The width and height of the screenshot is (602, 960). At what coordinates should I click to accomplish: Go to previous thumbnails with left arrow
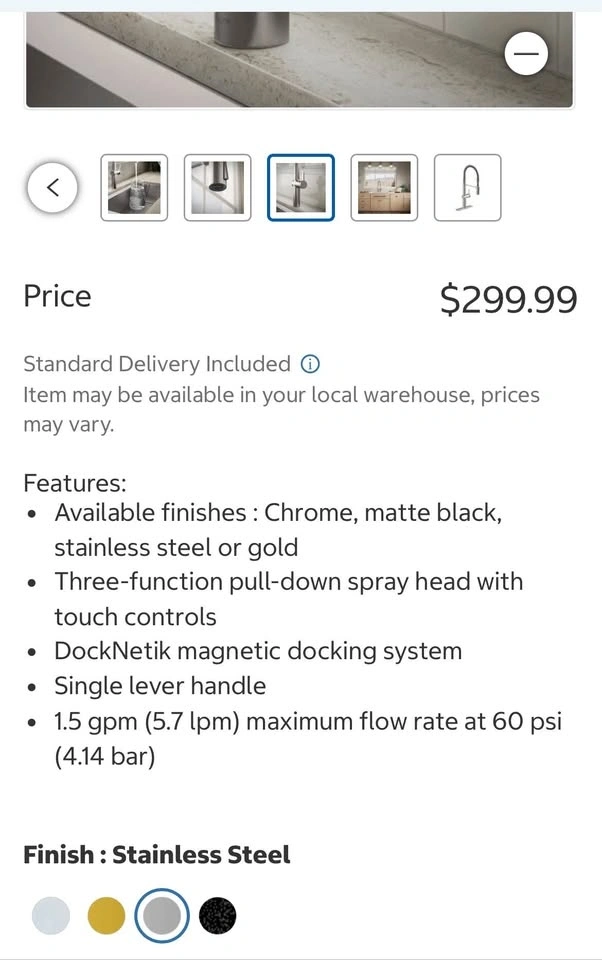pos(52,187)
